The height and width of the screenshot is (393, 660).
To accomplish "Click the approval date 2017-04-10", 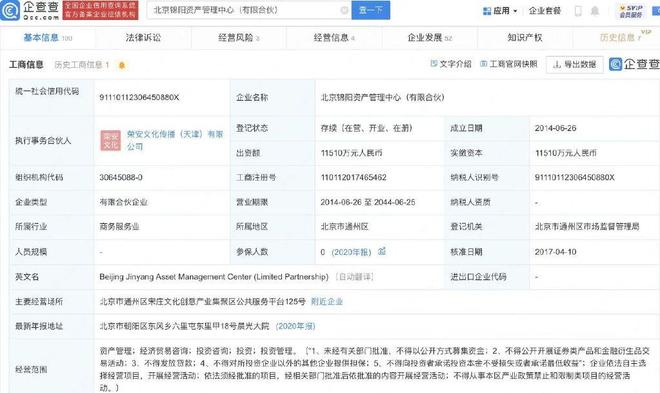I will tap(555, 252).
